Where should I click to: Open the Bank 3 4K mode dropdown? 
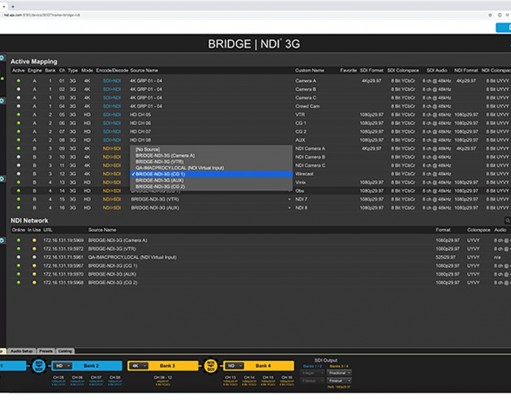[x=138, y=366]
